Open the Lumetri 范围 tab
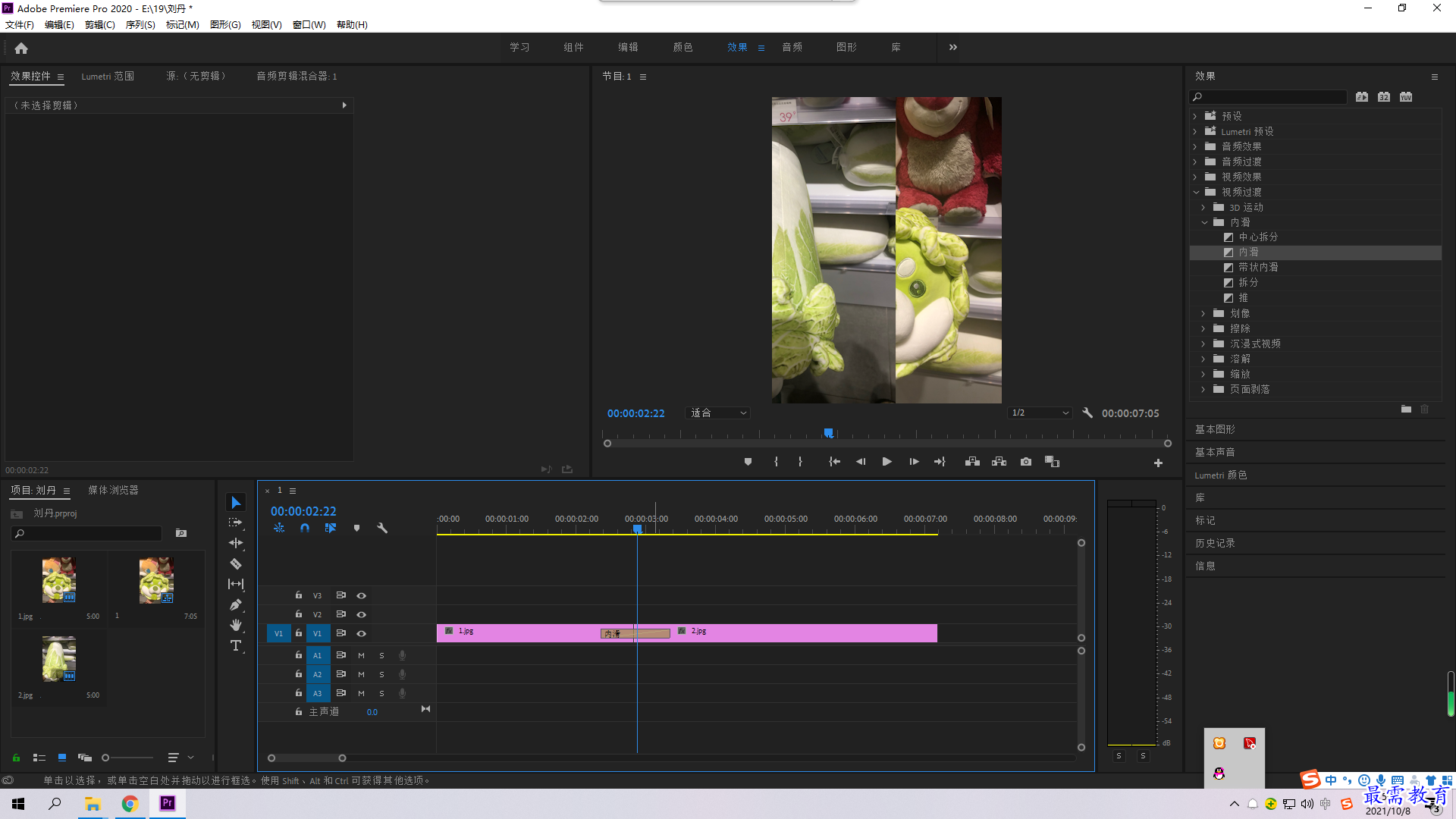 click(108, 76)
